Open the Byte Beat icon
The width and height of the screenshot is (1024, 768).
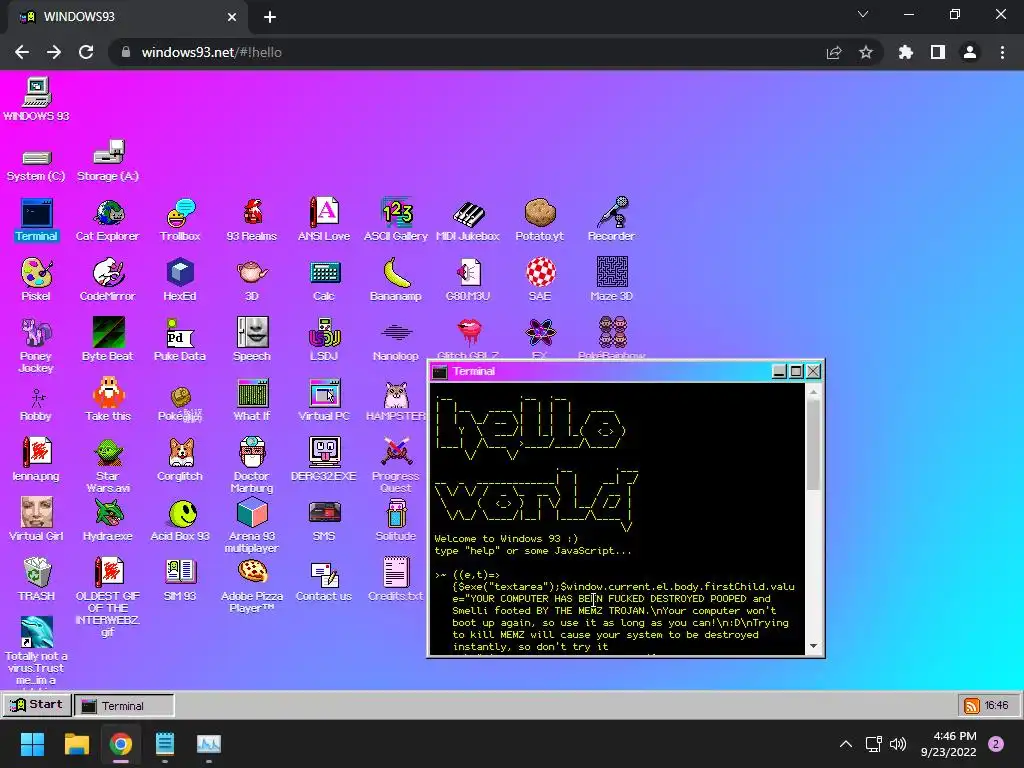point(108,333)
